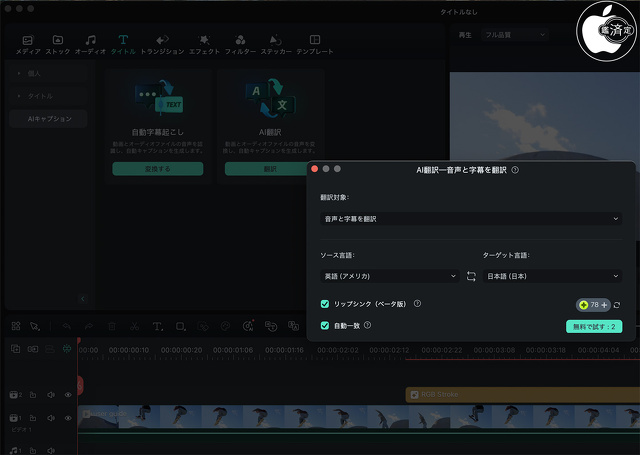Open the ステッカー tab
Screen dimensions: 640x455
[x=276, y=44]
